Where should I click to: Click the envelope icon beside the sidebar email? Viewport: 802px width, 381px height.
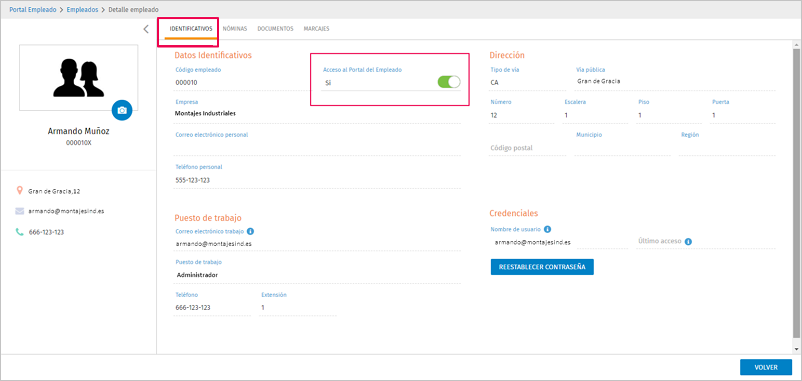click(20, 211)
